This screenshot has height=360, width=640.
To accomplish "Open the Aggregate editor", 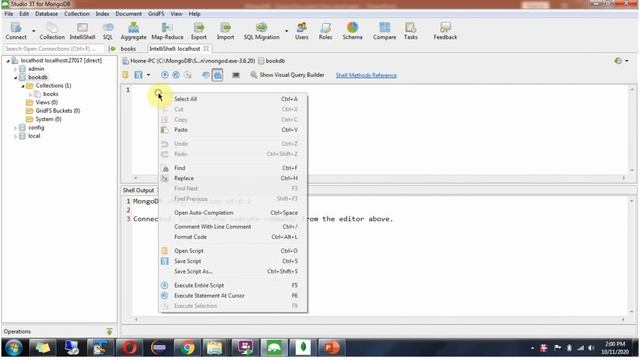I will click(x=133, y=31).
